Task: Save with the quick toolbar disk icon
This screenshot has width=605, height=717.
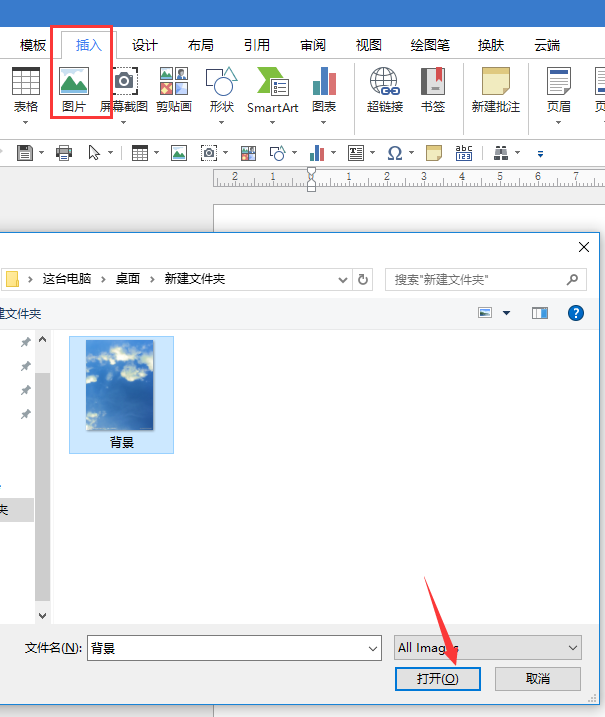Action: pyautogui.click(x=25, y=153)
